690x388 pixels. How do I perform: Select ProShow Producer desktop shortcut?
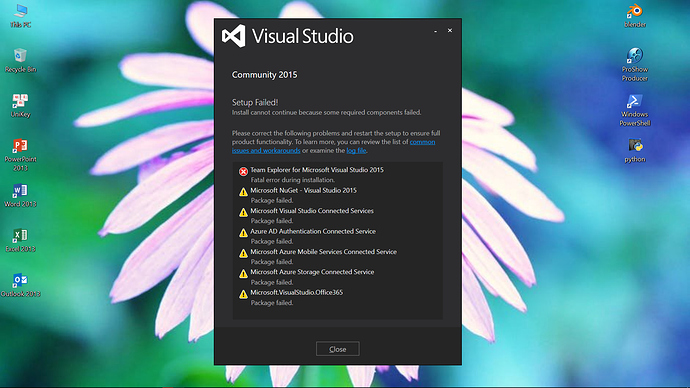coord(635,65)
